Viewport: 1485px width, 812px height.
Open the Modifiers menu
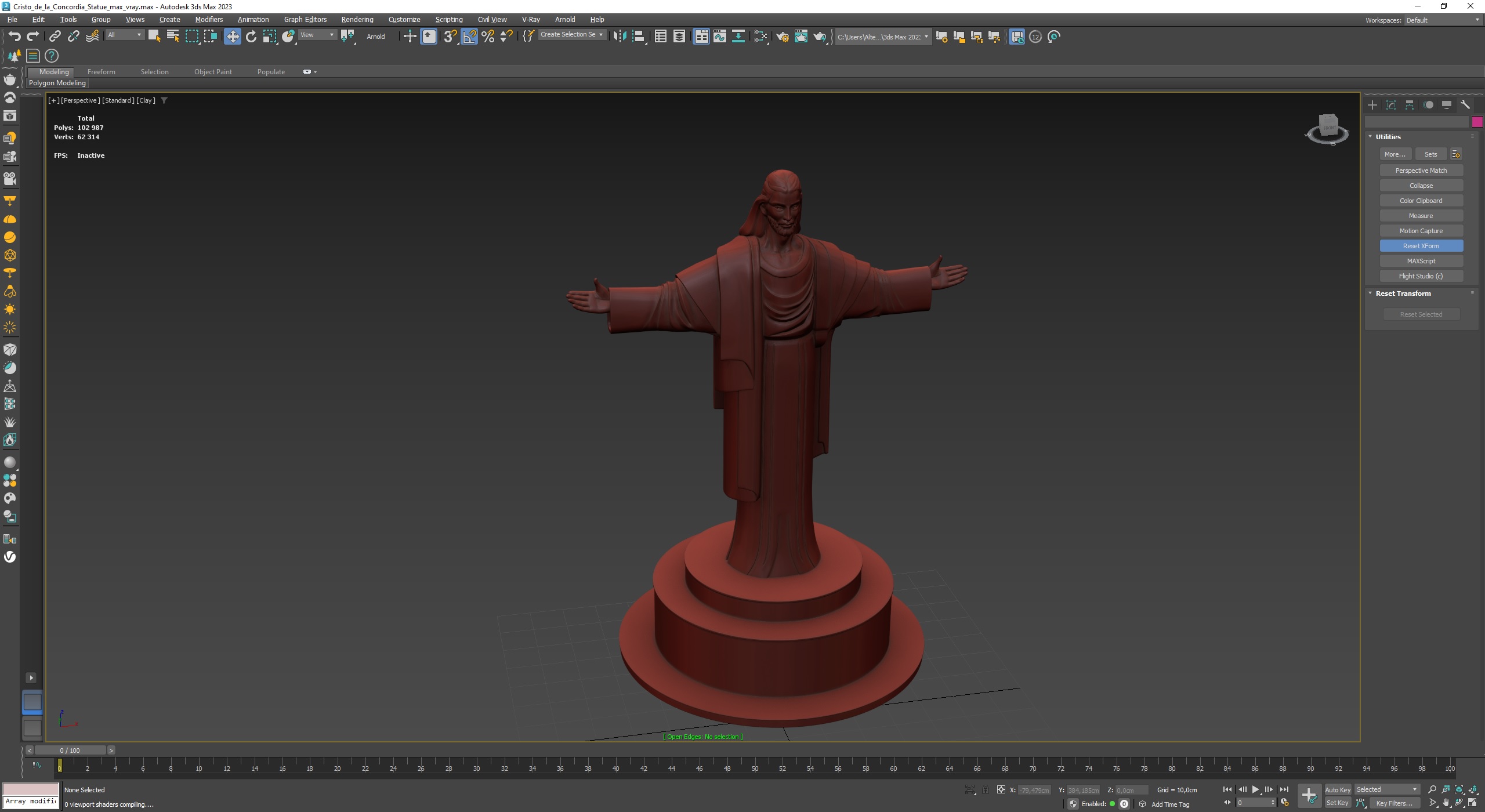[209, 19]
